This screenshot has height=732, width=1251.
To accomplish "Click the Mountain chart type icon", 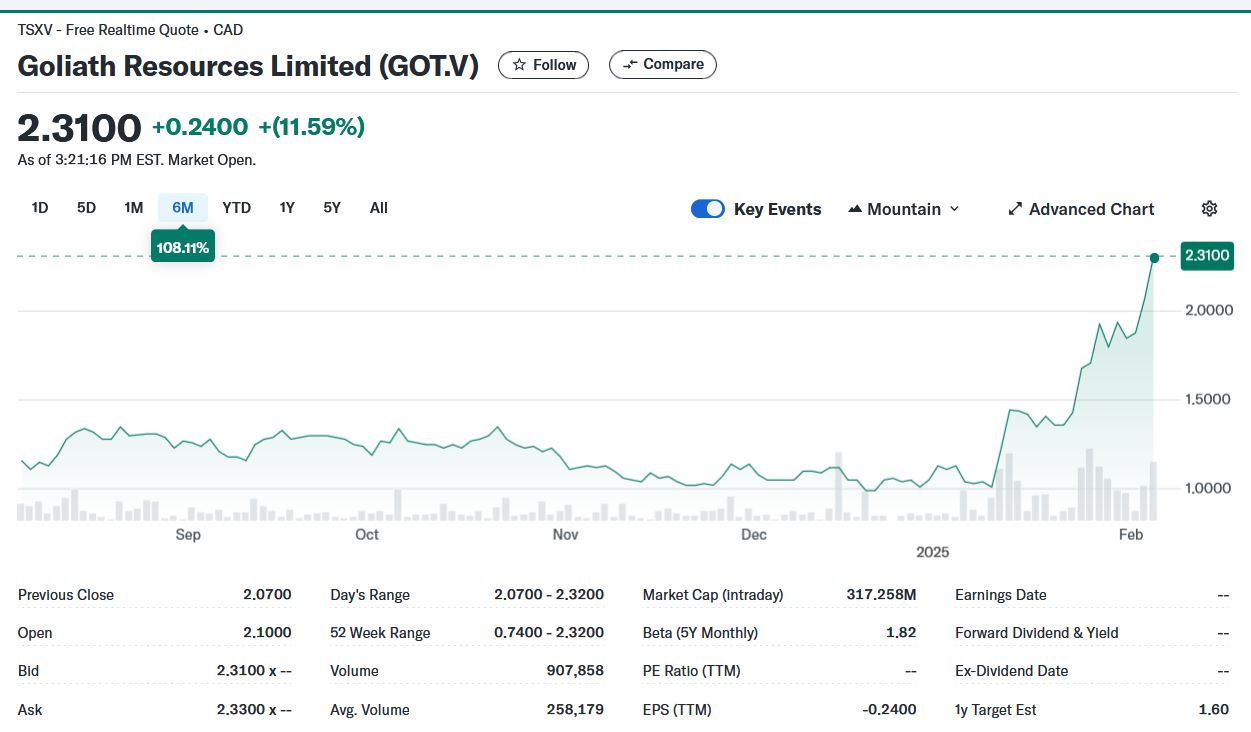I will 855,209.
